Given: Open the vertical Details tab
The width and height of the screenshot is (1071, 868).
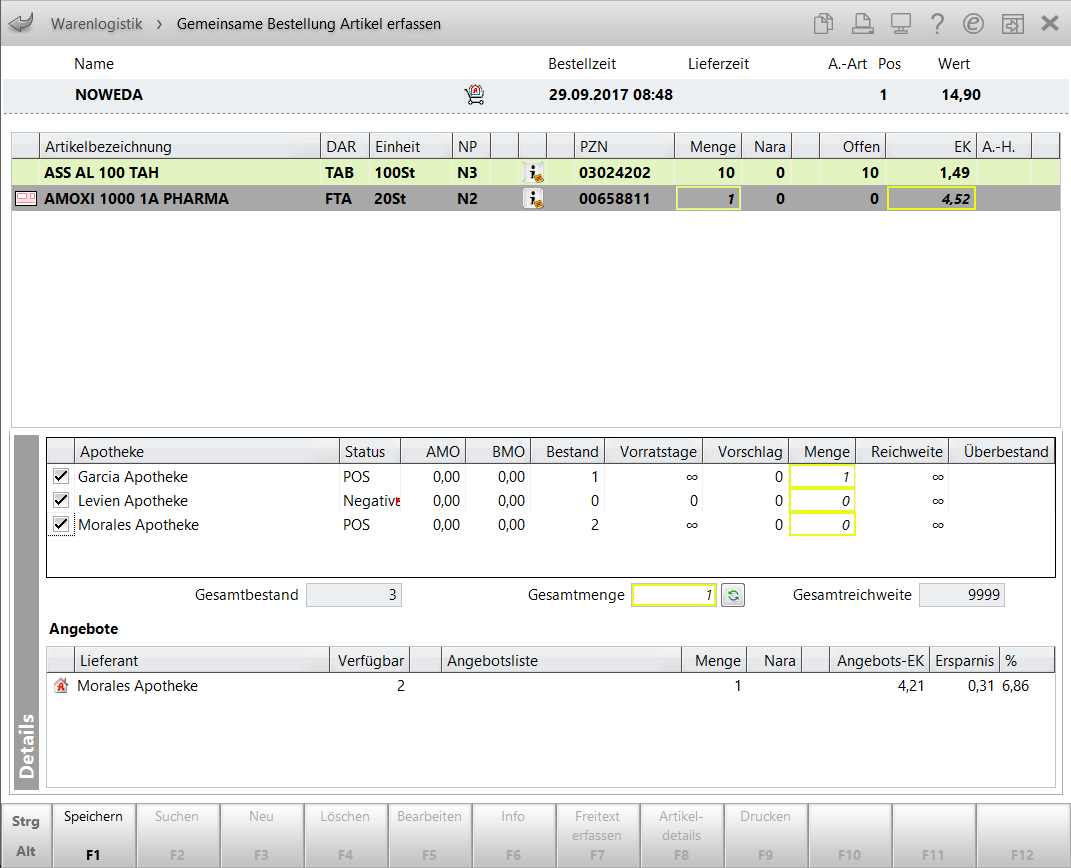Looking at the screenshot, I should [27, 612].
